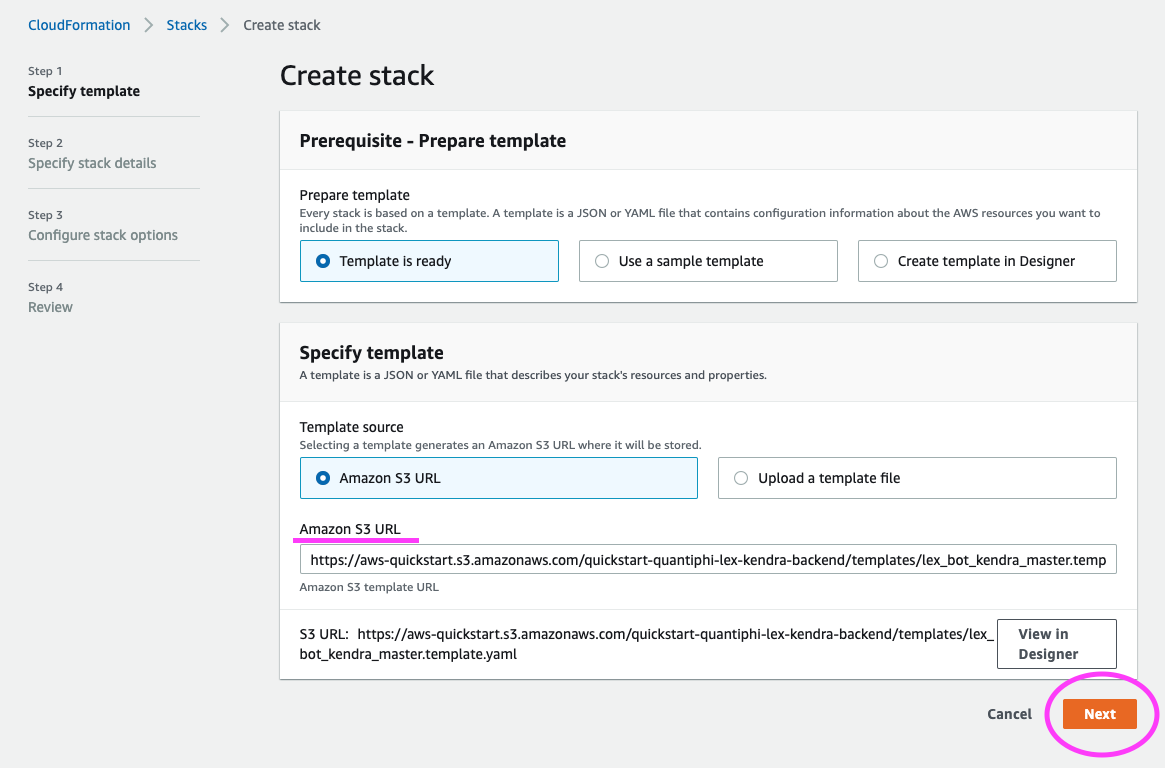Choose 'Upload a template file' option
The image size is (1165, 768).
point(741,478)
